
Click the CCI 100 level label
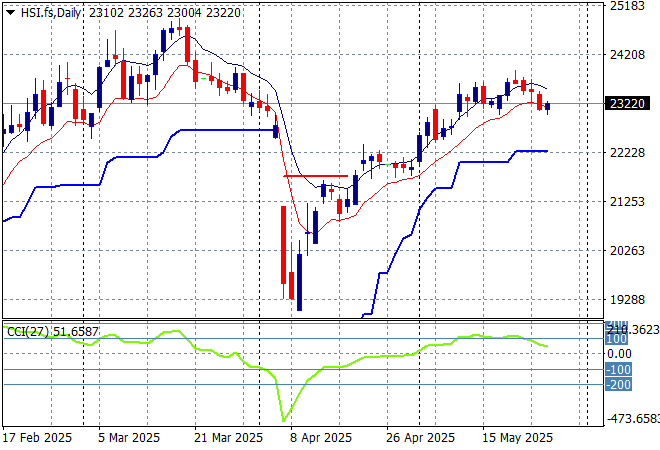click(x=616, y=339)
